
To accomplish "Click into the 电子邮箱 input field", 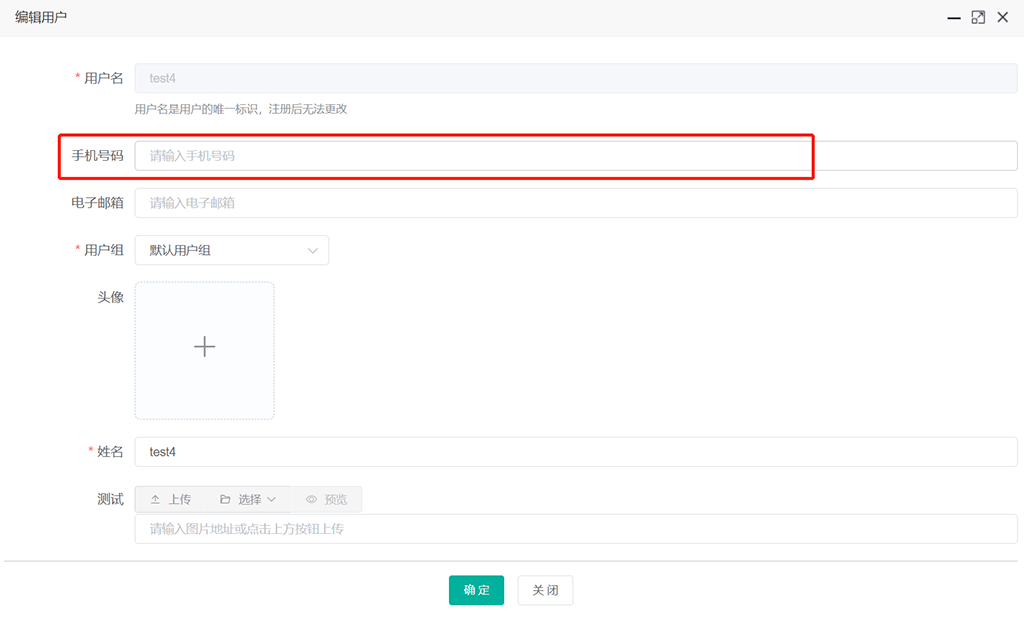I will [x=575, y=203].
